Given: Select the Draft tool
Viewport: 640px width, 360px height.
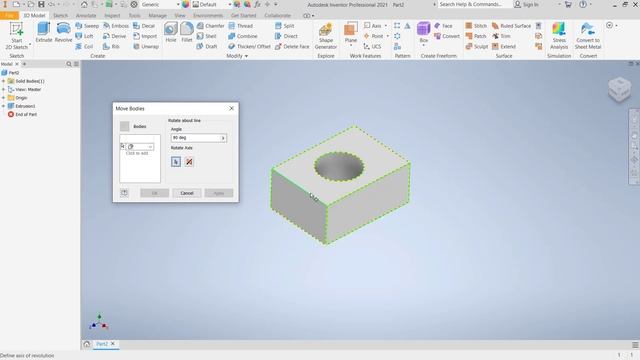Looking at the screenshot, I should [207, 47].
